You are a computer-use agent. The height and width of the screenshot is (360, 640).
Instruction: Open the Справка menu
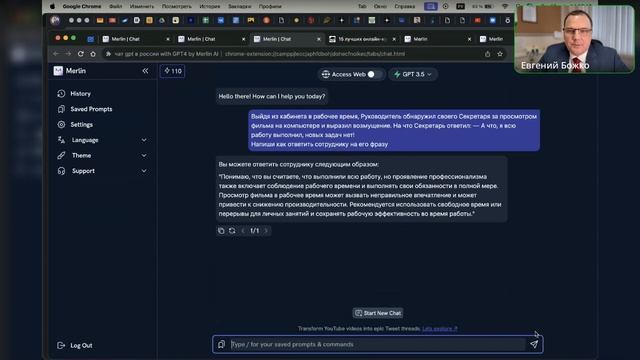pyautogui.click(x=404, y=6)
